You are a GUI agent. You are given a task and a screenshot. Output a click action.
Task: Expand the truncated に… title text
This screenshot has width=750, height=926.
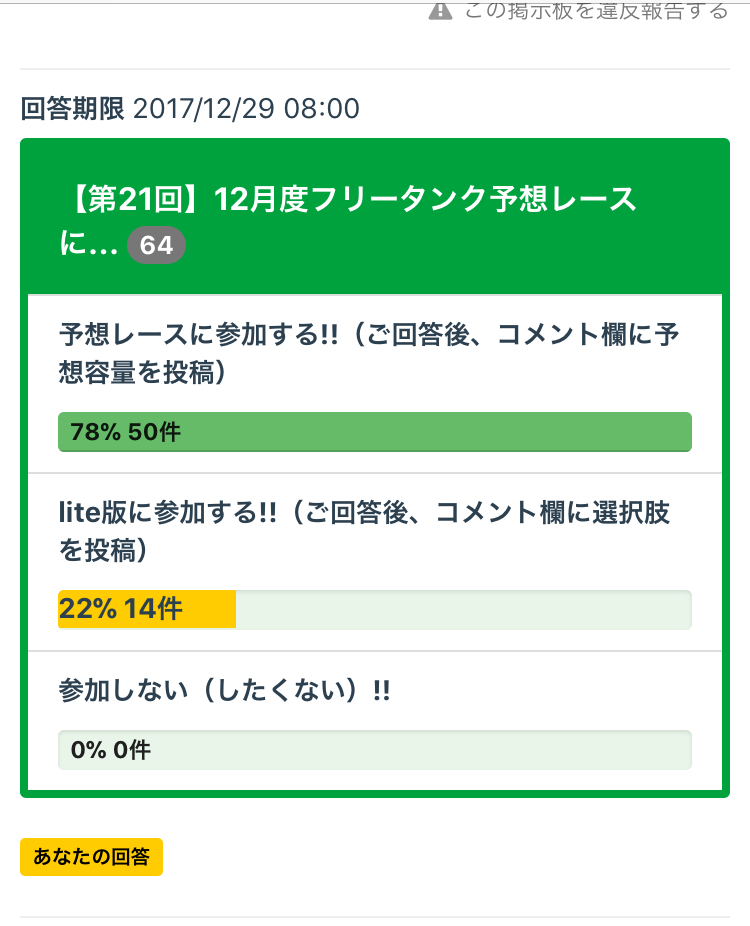[89, 245]
